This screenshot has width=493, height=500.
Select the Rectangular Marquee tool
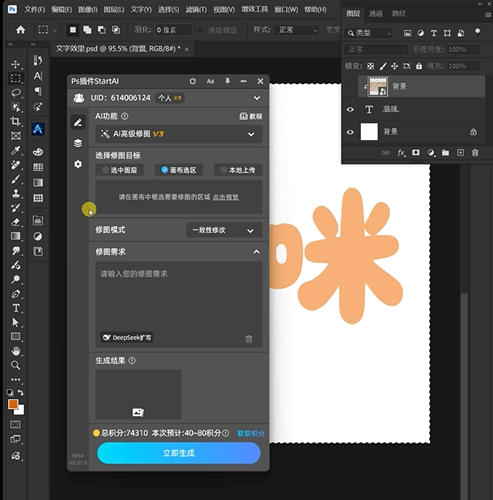pyautogui.click(x=16, y=78)
